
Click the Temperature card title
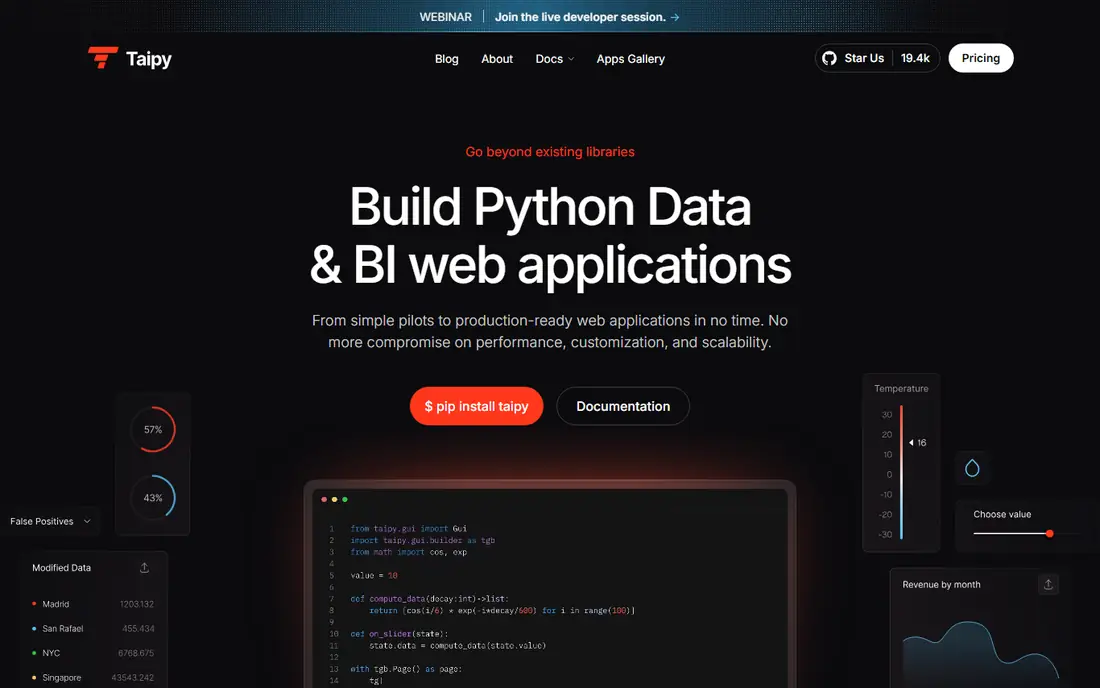pos(901,389)
